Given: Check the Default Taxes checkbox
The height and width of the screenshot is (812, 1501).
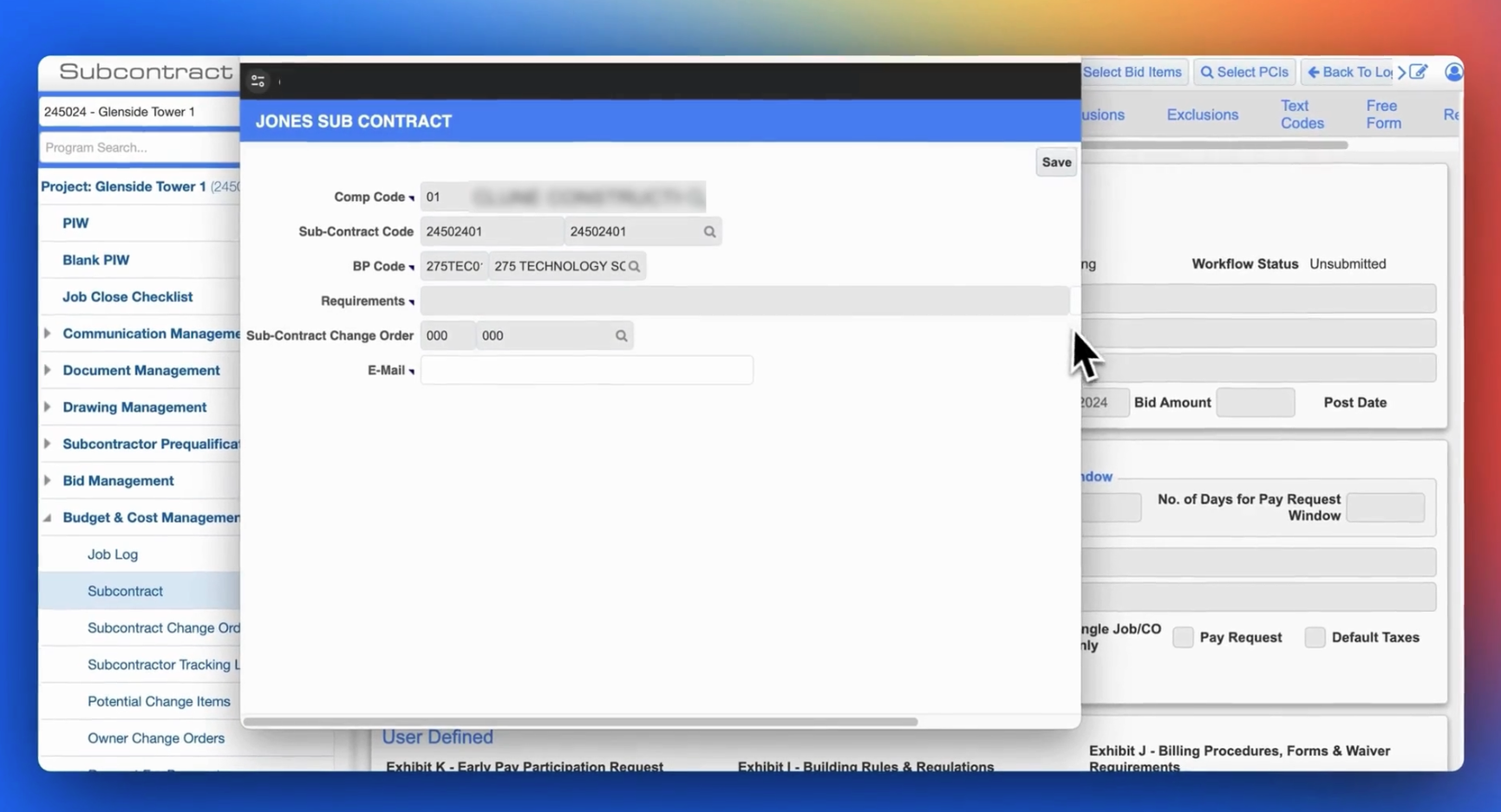Looking at the screenshot, I should 1315,637.
